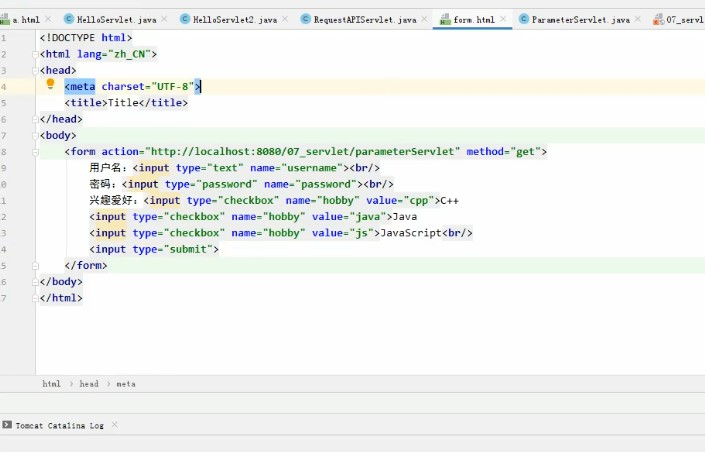Screen dimensions: 705x452
Task: Click the ParameterServlet.java class icon
Action: pyautogui.click(x=523, y=19)
